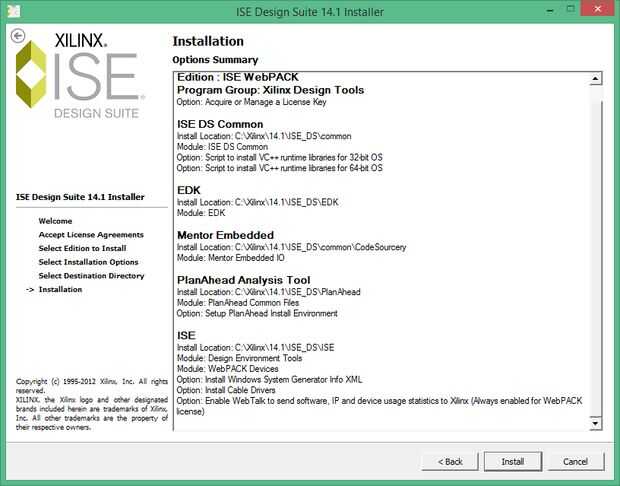Click the ISE Design Suite 14.1 Installer sidebar title
This screenshot has width=620, height=486.
point(80,197)
